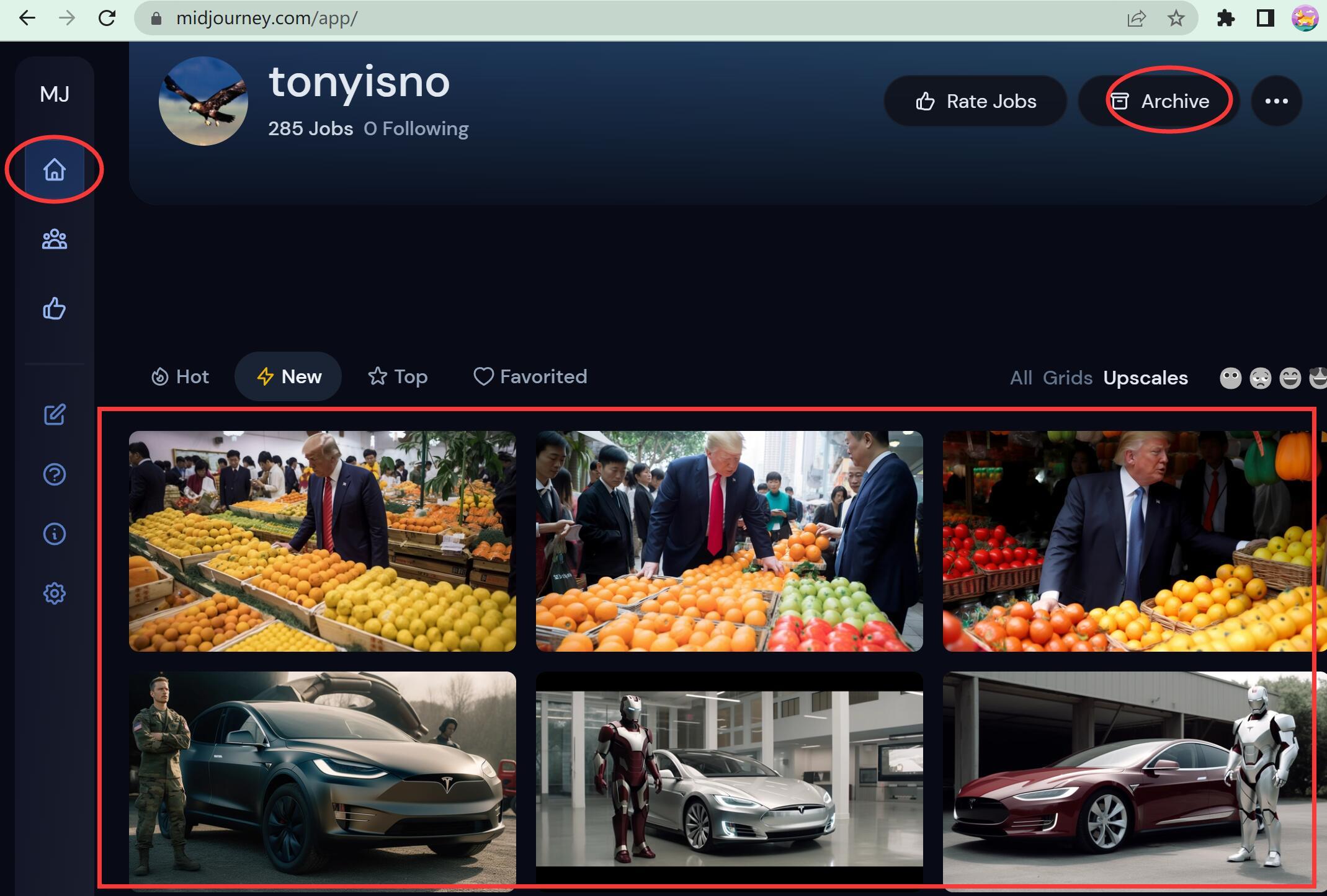Open the Chrome profile avatar
Viewport: 1327px width, 896px height.
click(x=1305, y=18)
